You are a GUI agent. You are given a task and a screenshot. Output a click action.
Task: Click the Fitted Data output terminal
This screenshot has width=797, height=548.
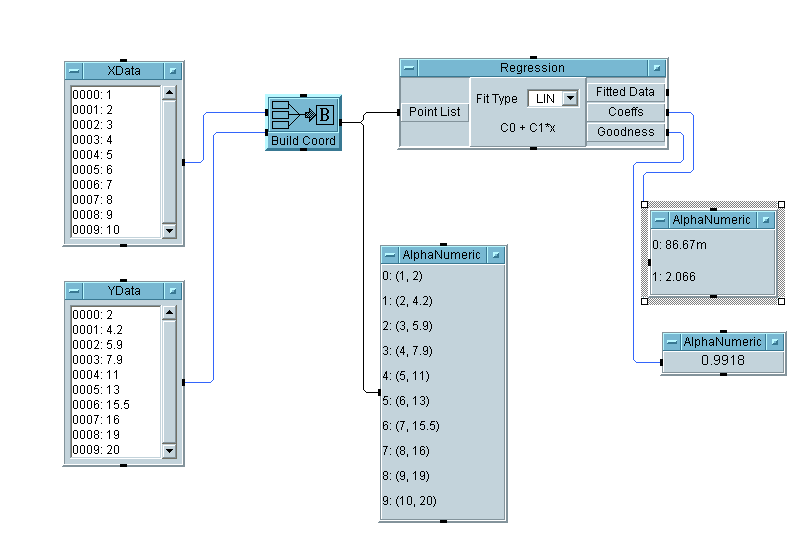click(625, 92)
